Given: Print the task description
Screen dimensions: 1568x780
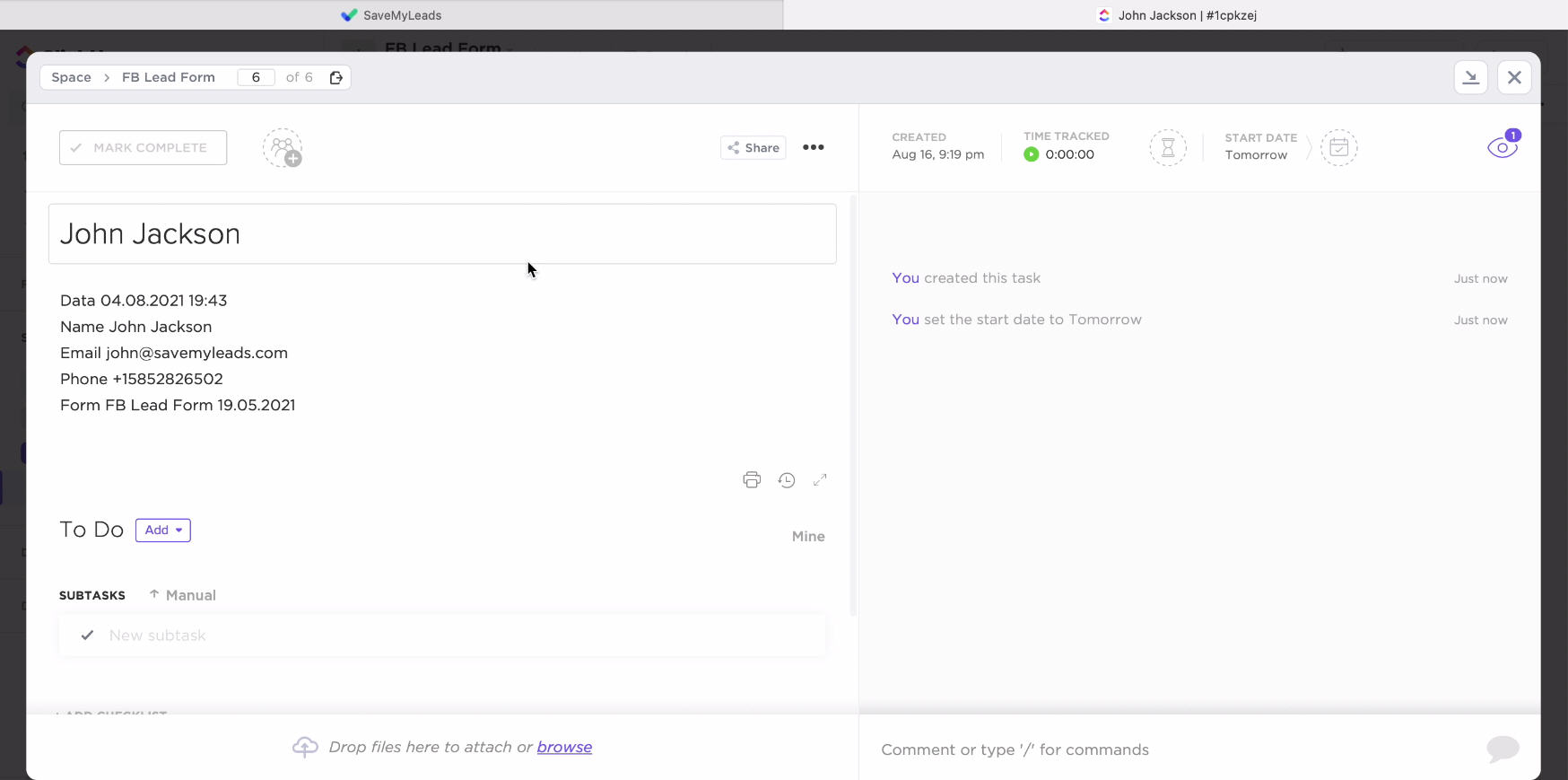Looking at the screenshot, I should (x=752, y=480).
